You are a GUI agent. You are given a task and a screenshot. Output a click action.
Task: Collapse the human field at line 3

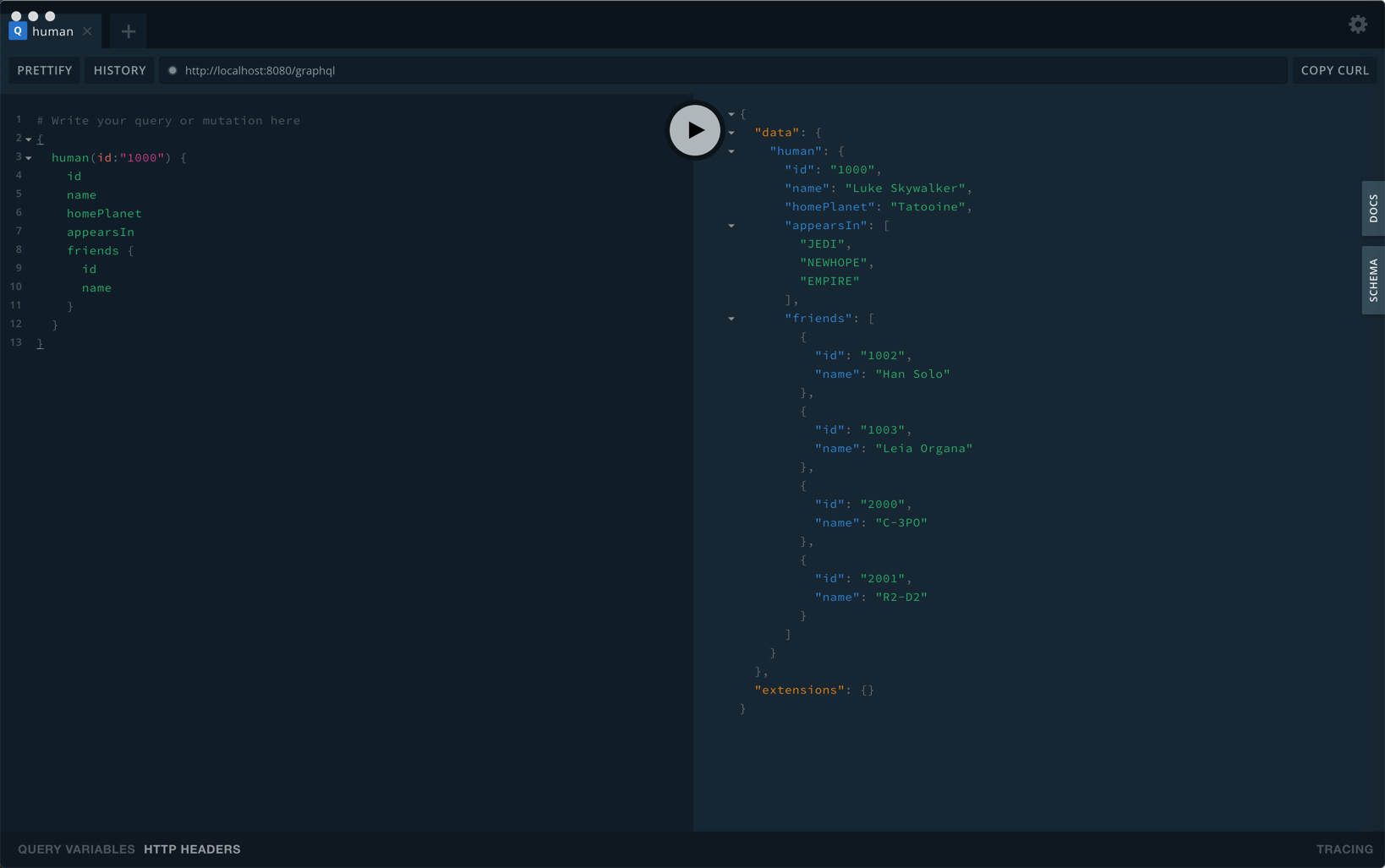(29, 158)
